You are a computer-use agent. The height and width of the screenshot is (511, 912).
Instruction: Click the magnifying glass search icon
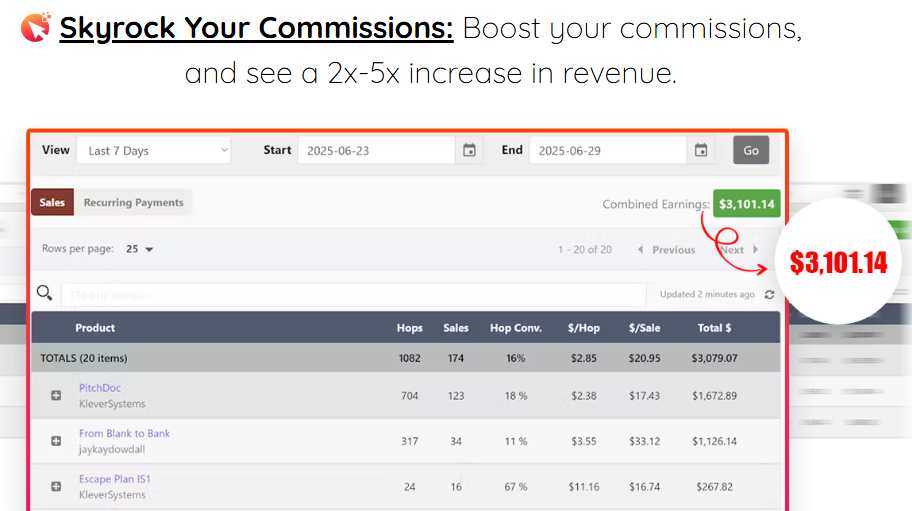click(44, 294)
